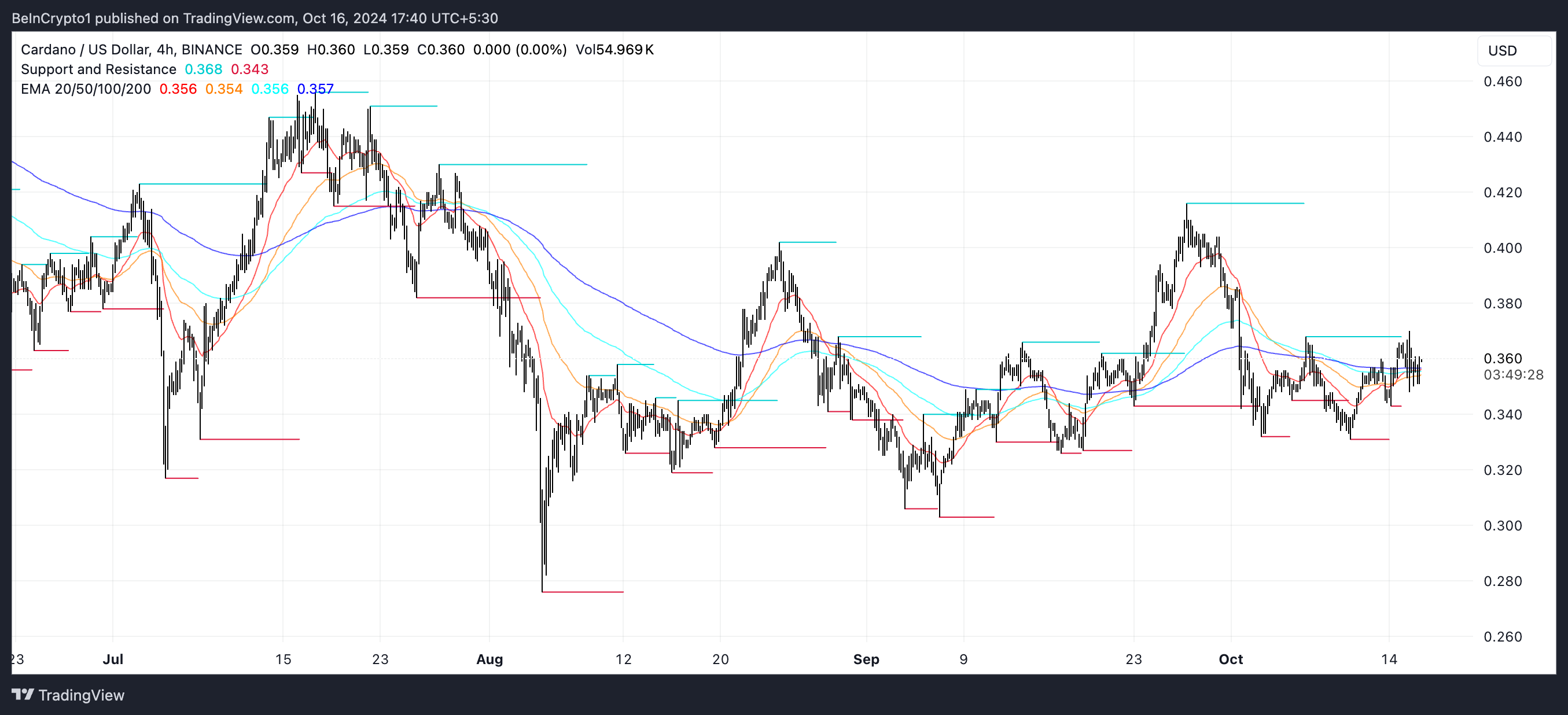Image resolution: width=1568 pixels, height=715 pixels.
Task: Open the USD currency selector
Action: point(1501,50)
